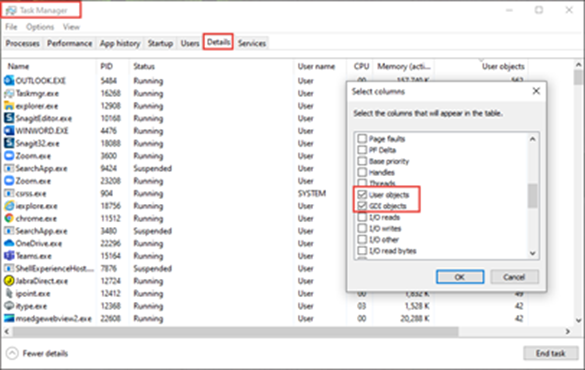Click the SearchApp.exe icon with PID 9424

tap(9, 168)
